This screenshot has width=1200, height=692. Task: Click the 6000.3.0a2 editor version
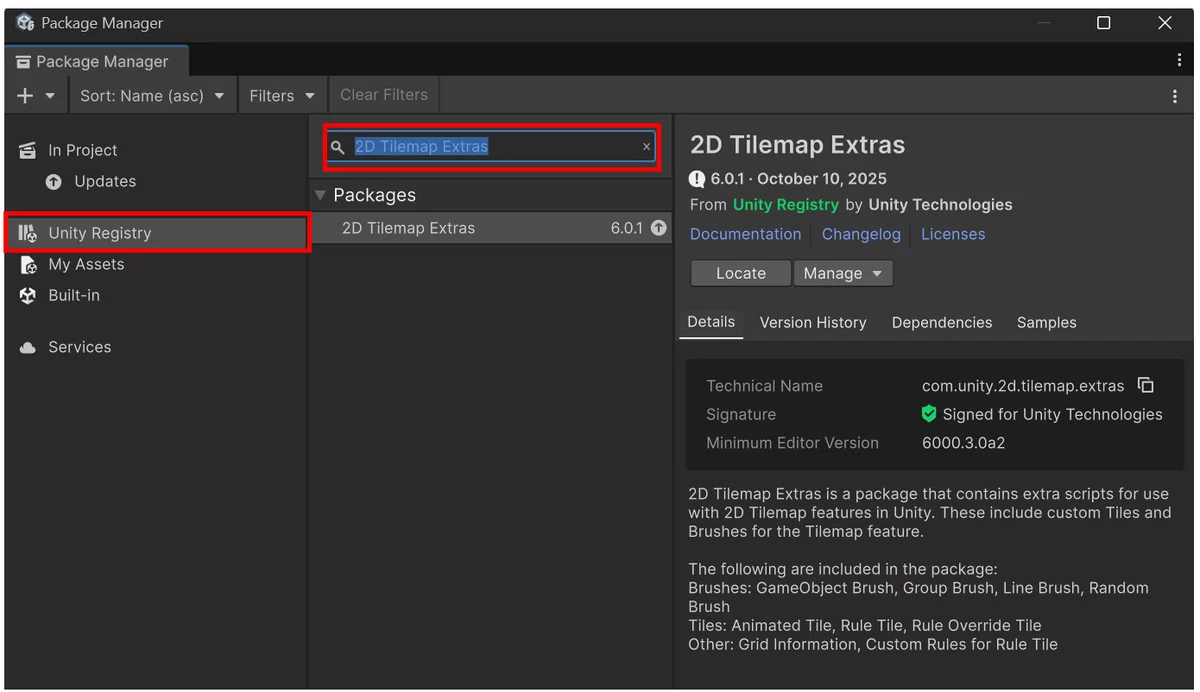964,443
